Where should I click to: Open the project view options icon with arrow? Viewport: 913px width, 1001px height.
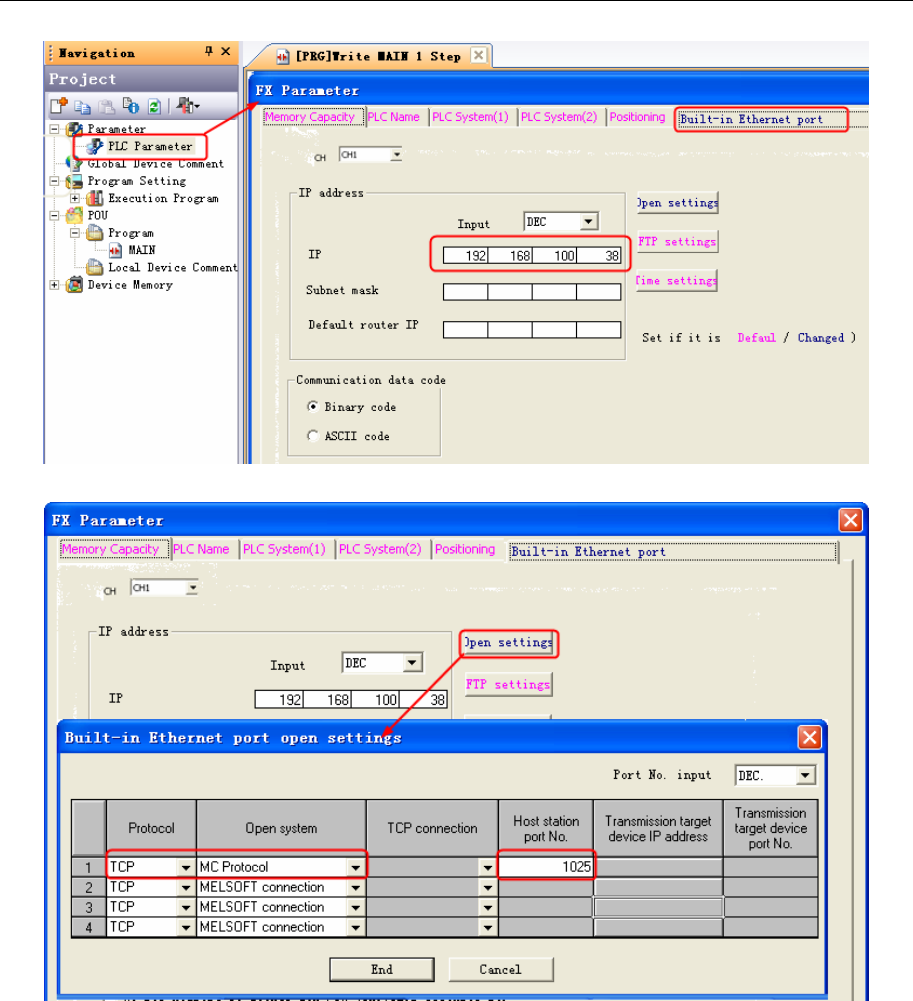pos(188,105)
